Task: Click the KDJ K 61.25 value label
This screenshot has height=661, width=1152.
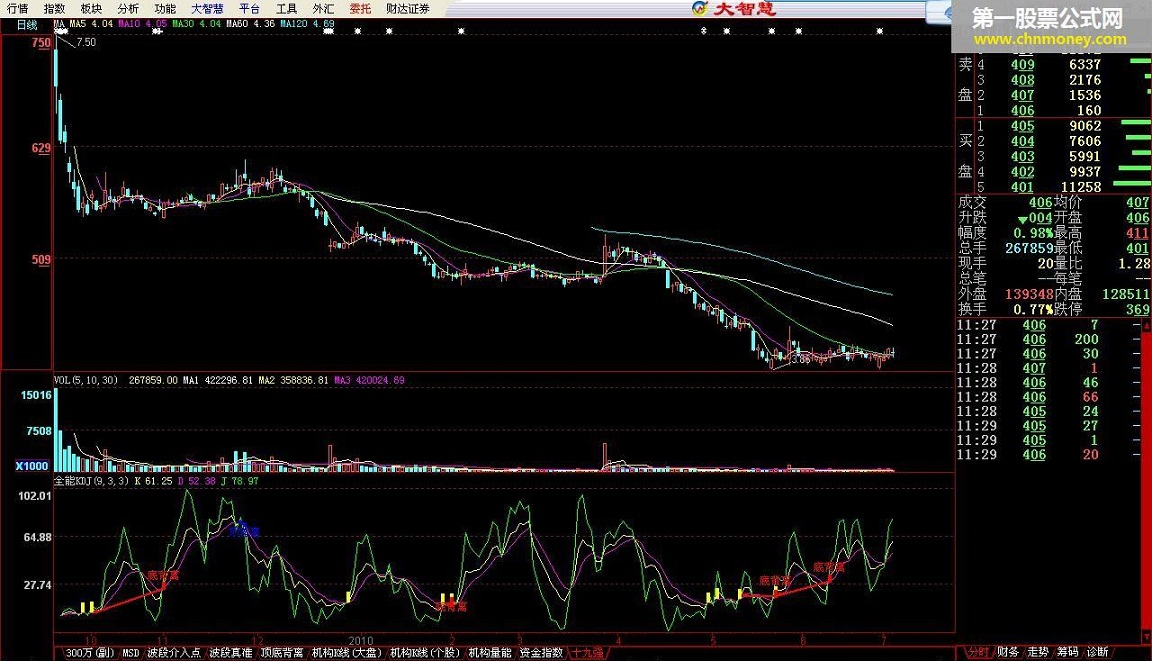Action: (153, 481)
